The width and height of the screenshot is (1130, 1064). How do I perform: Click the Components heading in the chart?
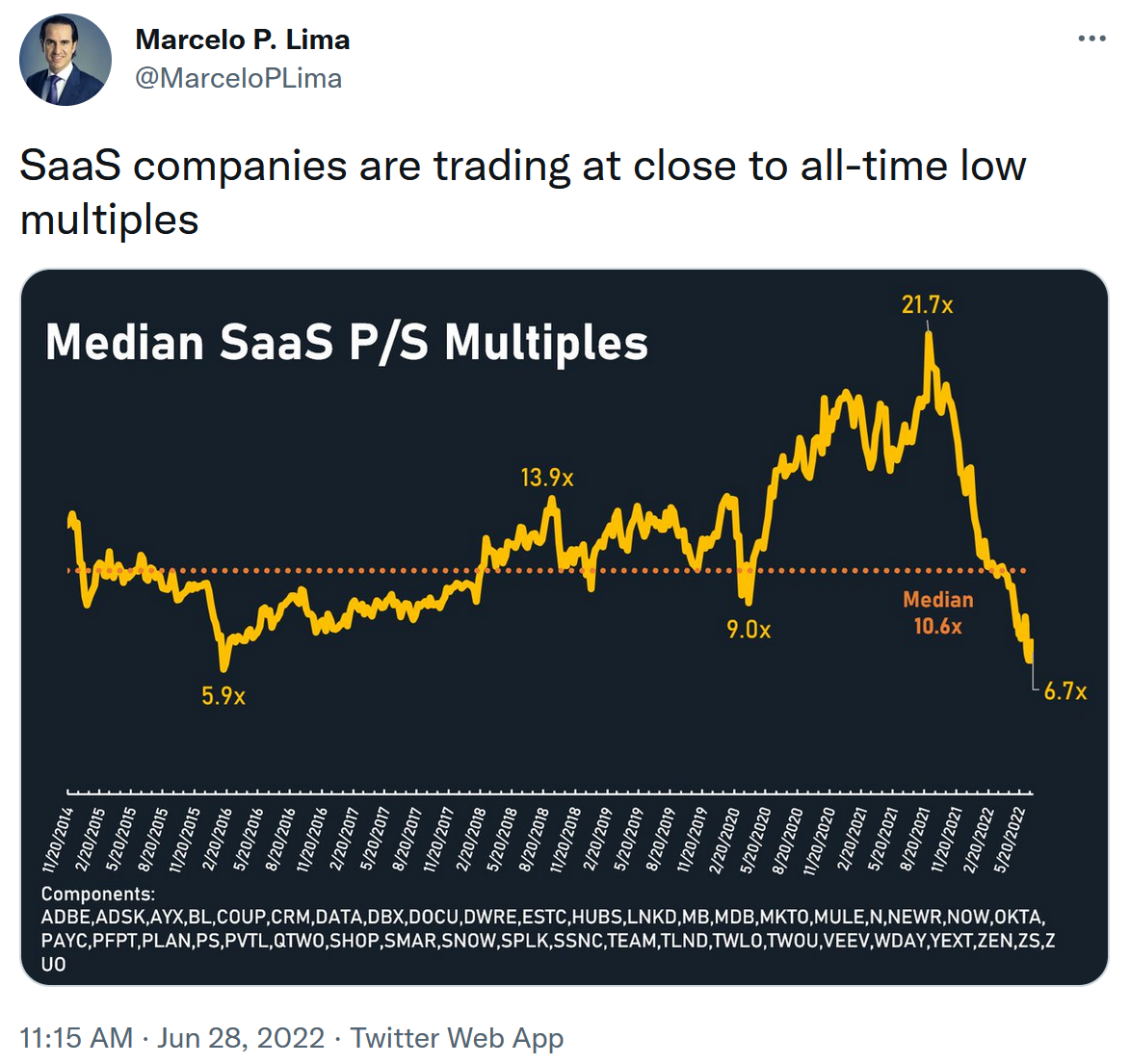pyautogui.click(x=97, y=894)
